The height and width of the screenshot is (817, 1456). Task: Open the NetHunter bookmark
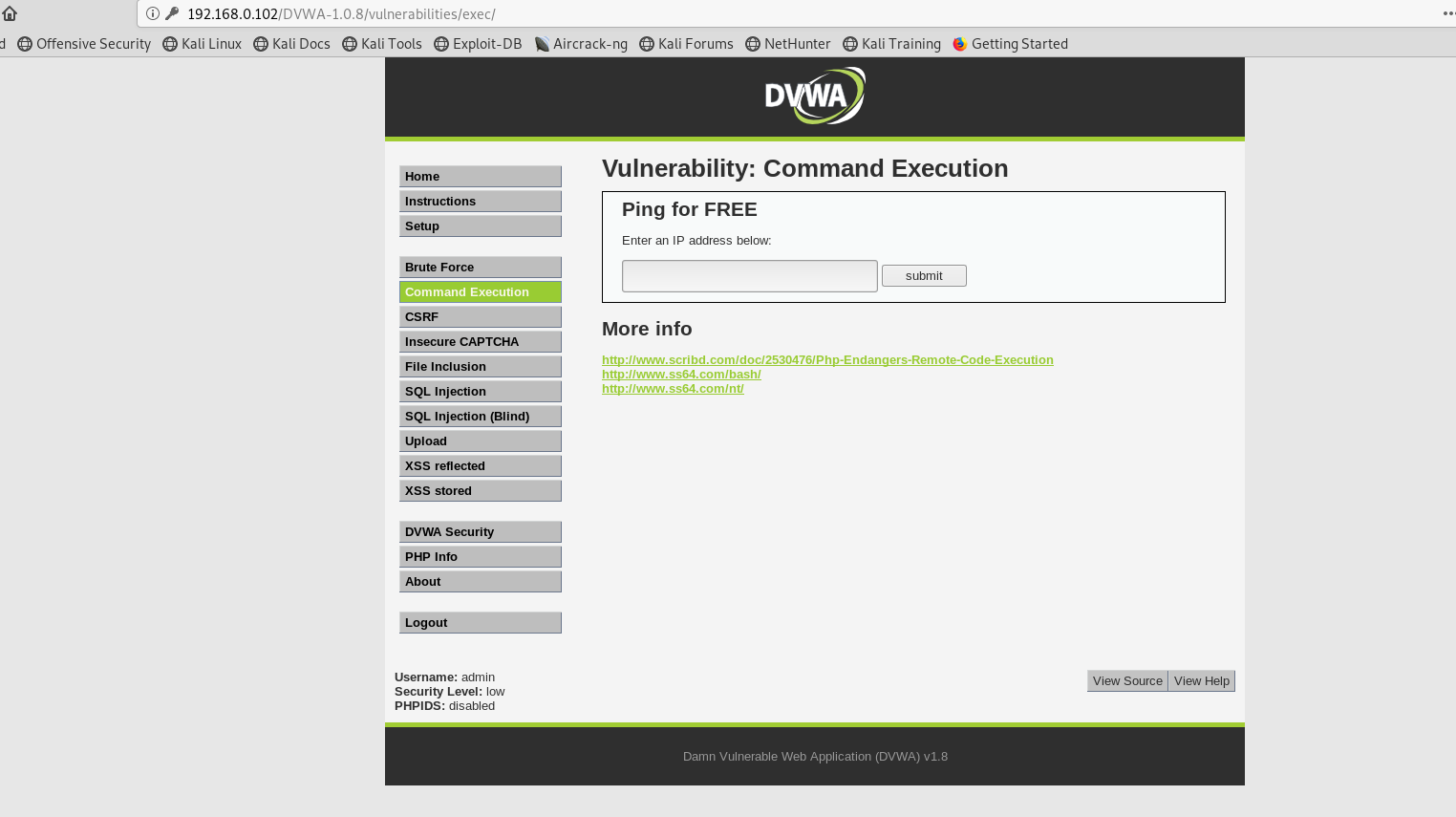tap(788, 44)
